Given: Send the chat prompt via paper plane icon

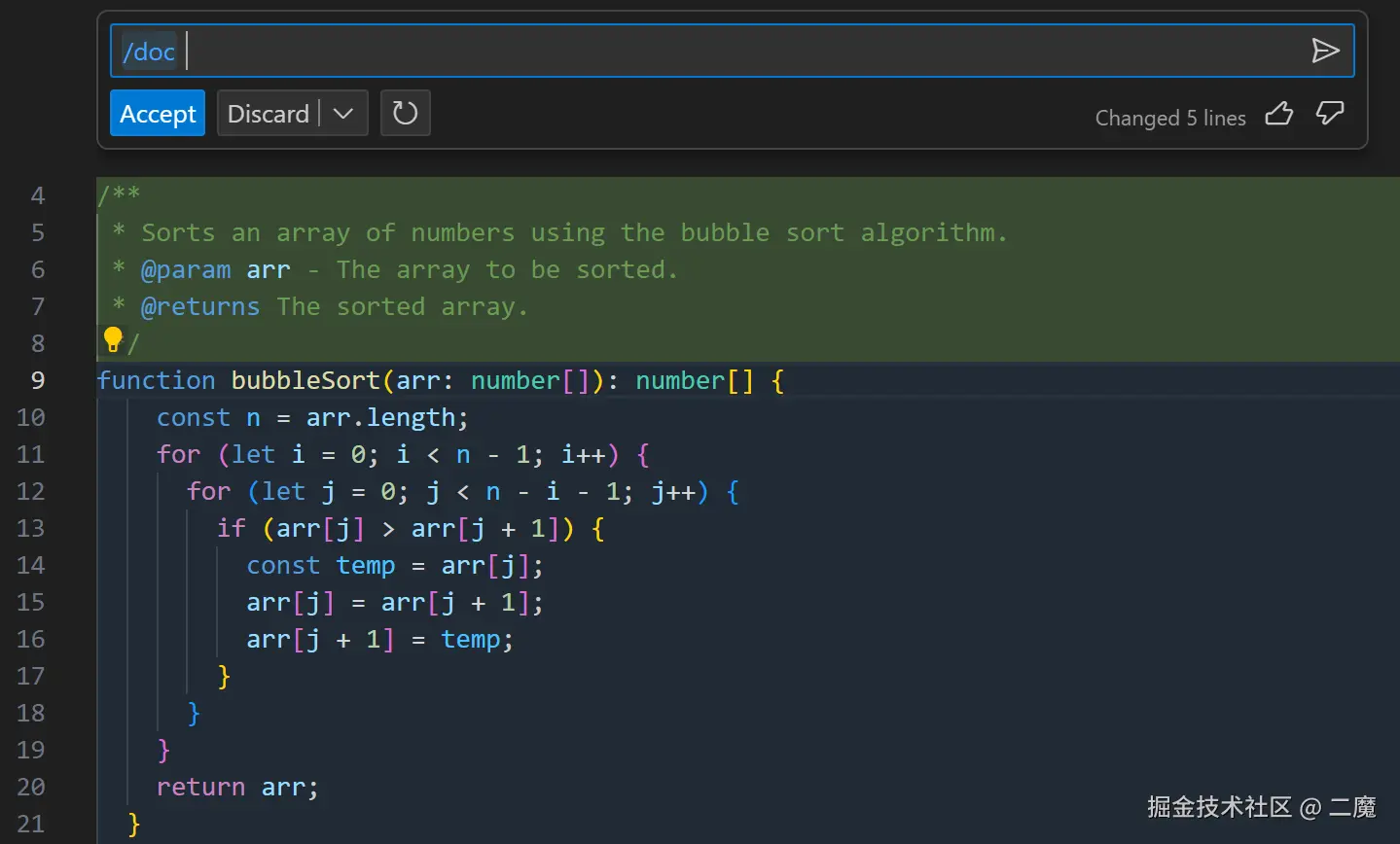Looking at the screenshot, I should pyautogui.click(x=1326, y=51).
